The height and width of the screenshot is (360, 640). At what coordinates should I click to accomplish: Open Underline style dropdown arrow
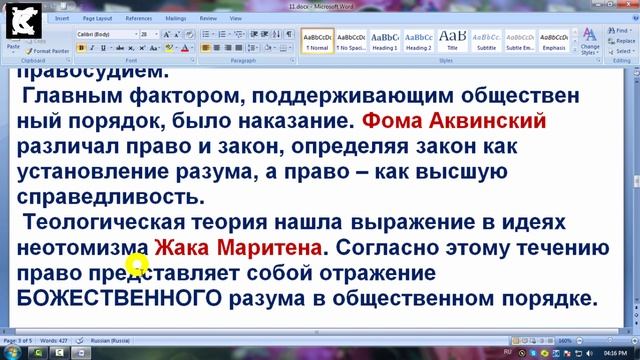[x=110, y=48]
